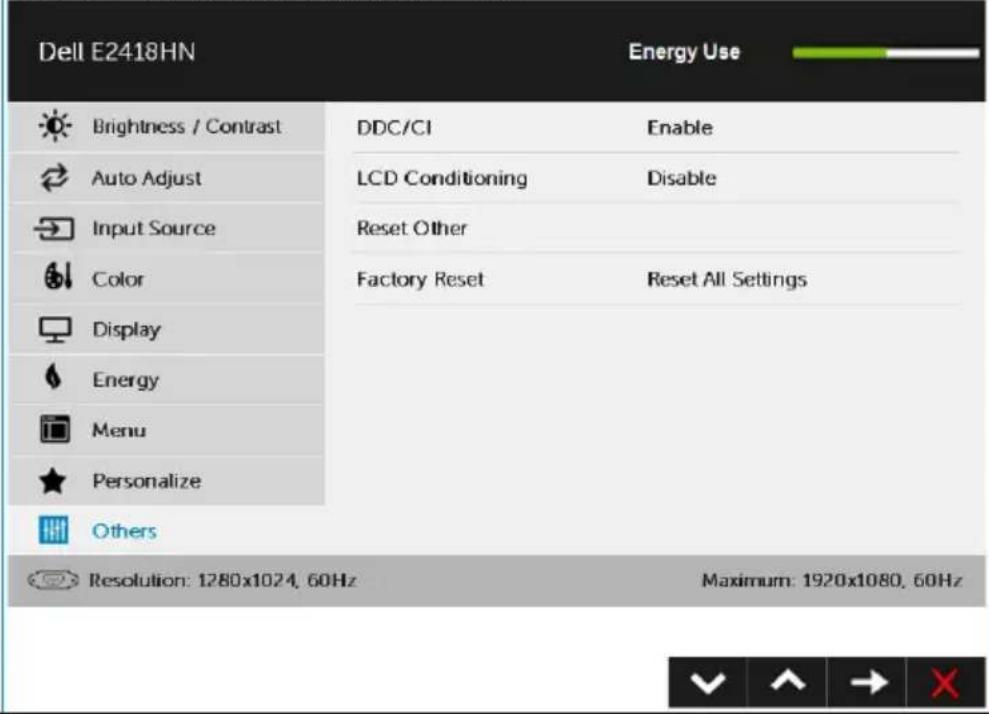Select the Energy menu entry
Viewport: 989px width, 714px height.
click(167, 380)
